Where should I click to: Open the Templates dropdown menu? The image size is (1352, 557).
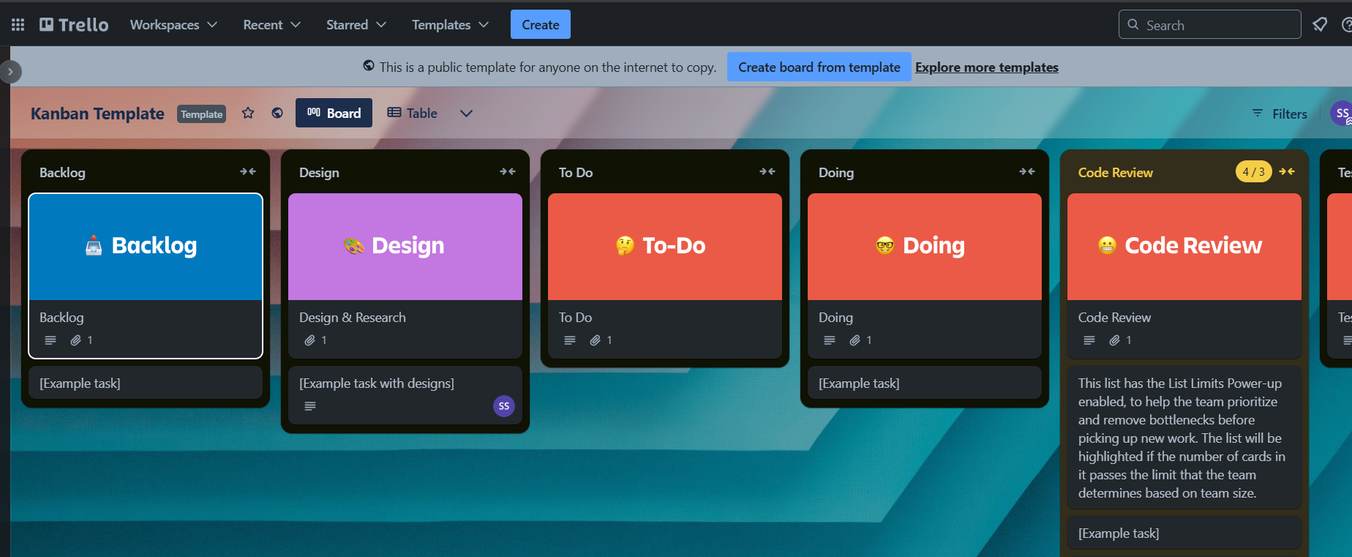451,25
